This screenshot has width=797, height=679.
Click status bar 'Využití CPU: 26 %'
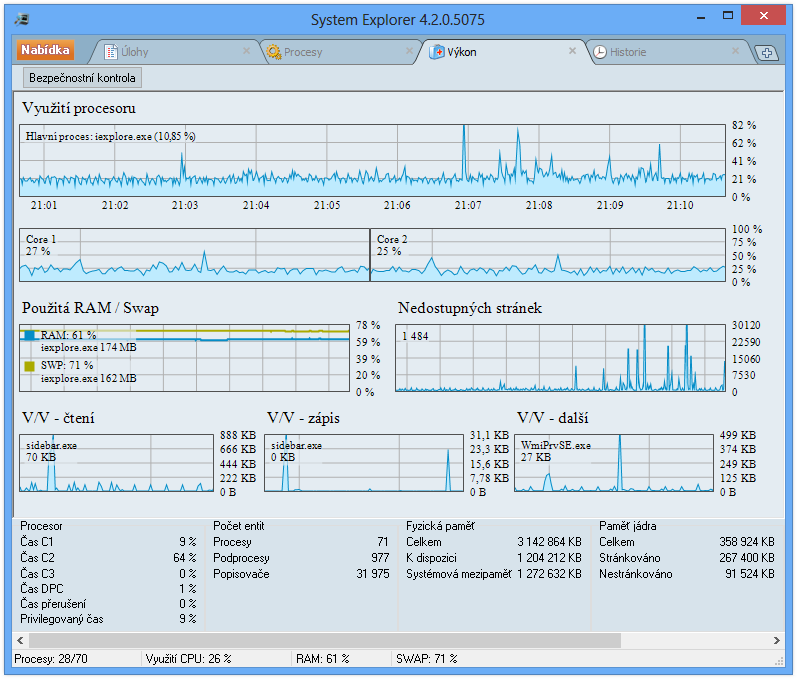pos(188,659)
